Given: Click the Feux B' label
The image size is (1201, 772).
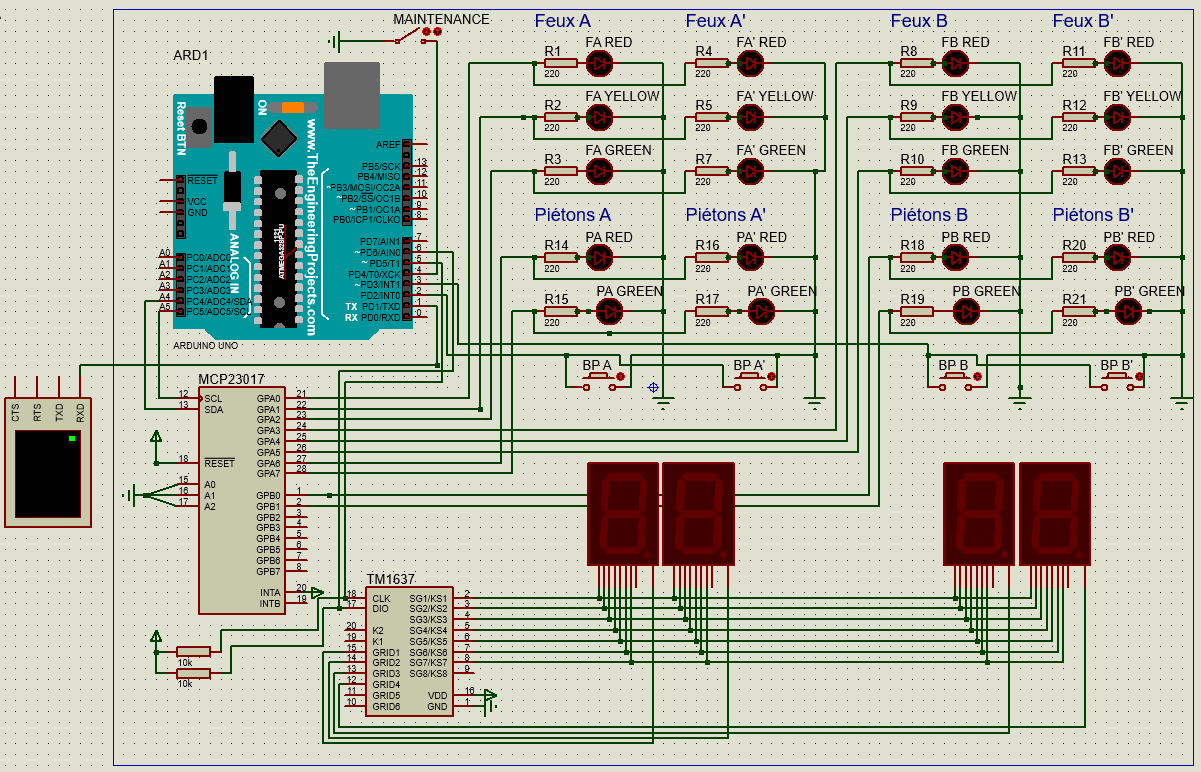Looking at the screenshot, I should click(x=1083, y=20).
